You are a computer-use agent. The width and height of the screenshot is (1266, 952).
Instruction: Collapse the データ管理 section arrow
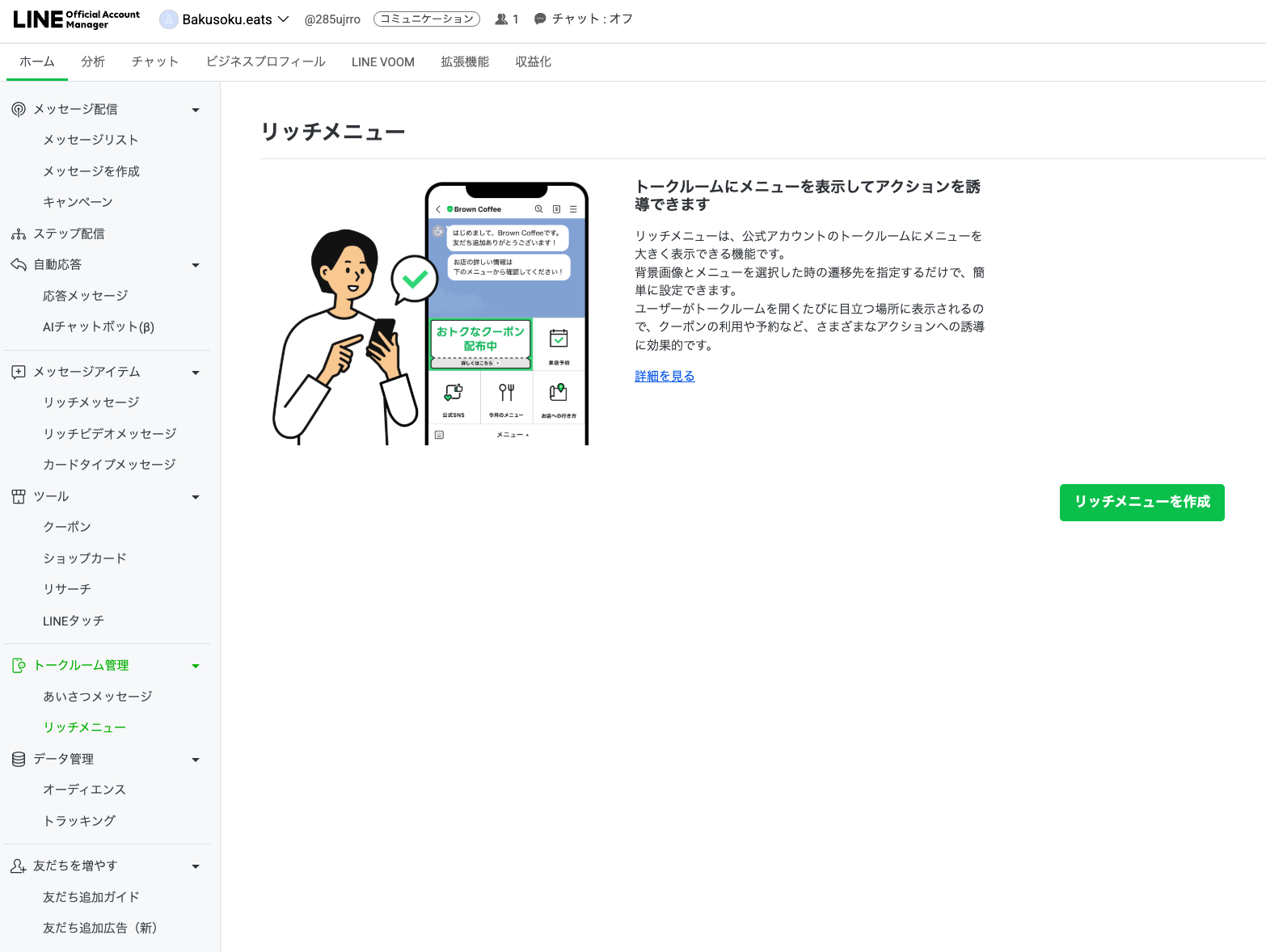(x=196, y=760)
